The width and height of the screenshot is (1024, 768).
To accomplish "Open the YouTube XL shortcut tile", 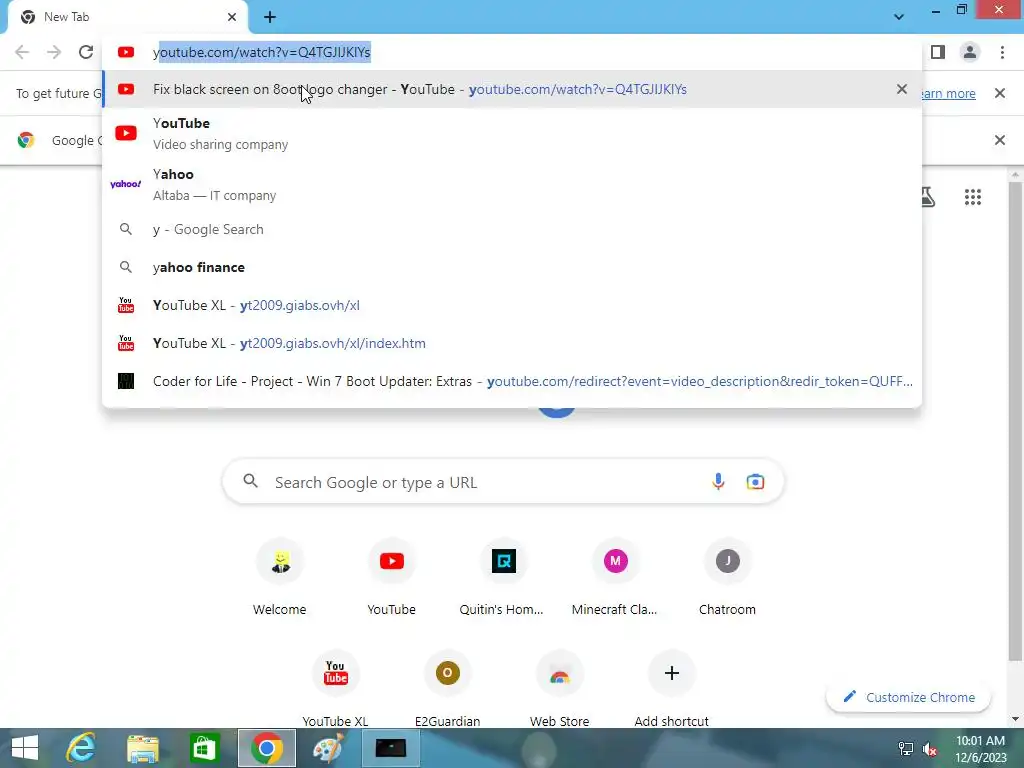I will pos(336,688).
